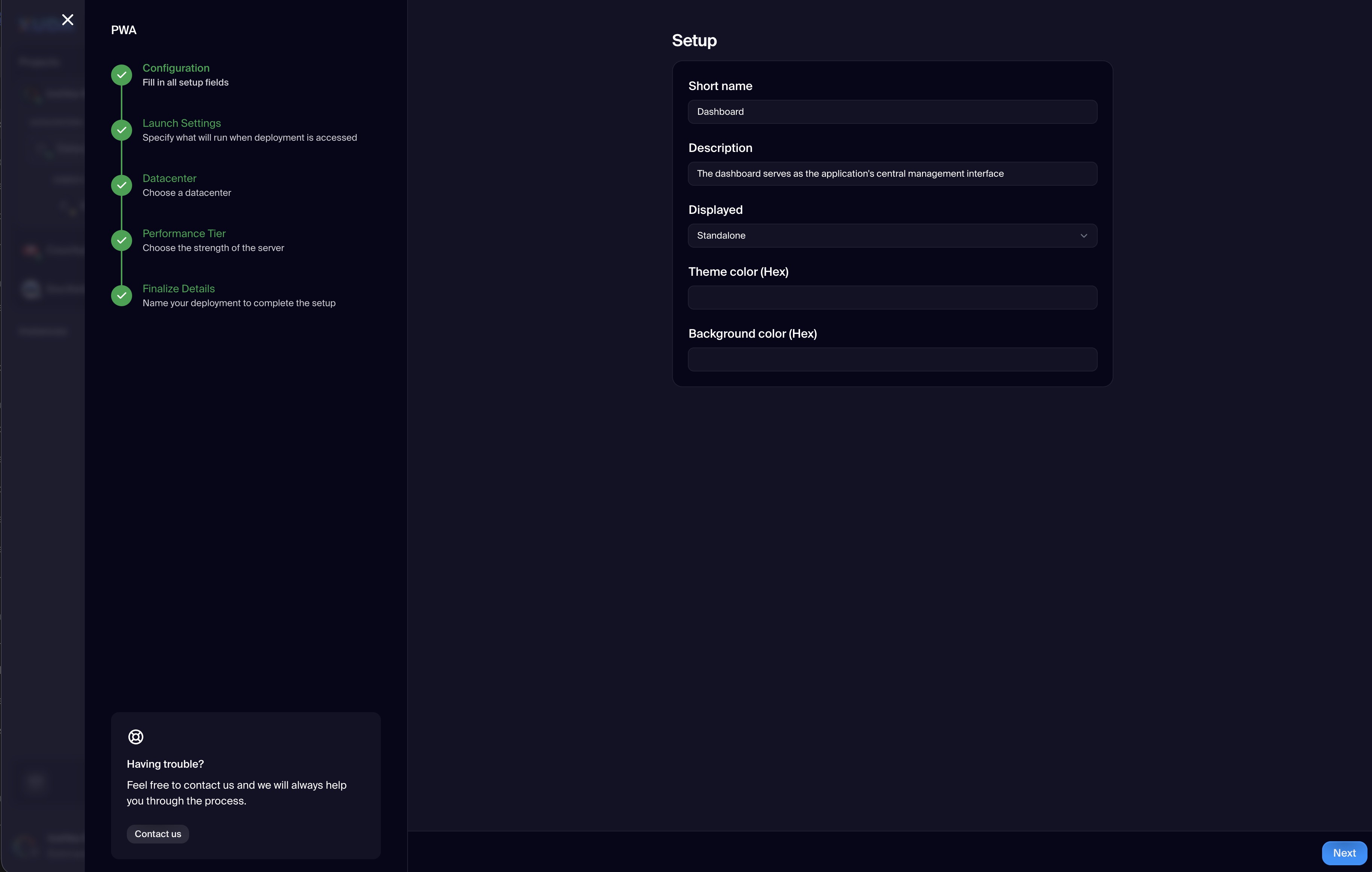Go to the Launch Settings step
1372x872 pixels.
[181, 123]
